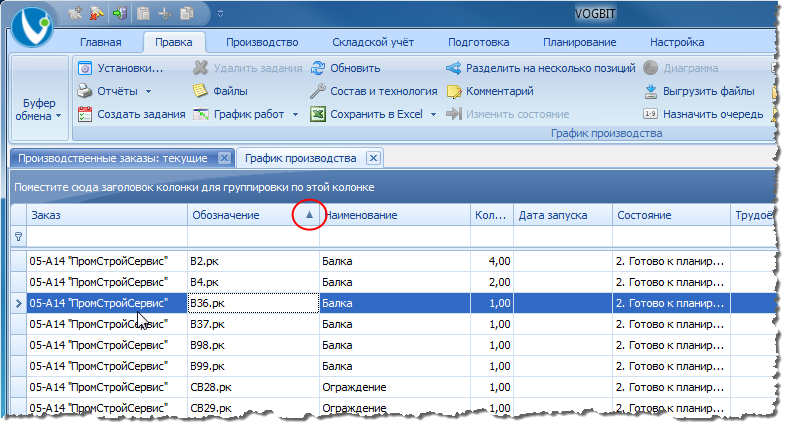Select the cell B99.рк
787x426 pixels.
pos(253,366)
